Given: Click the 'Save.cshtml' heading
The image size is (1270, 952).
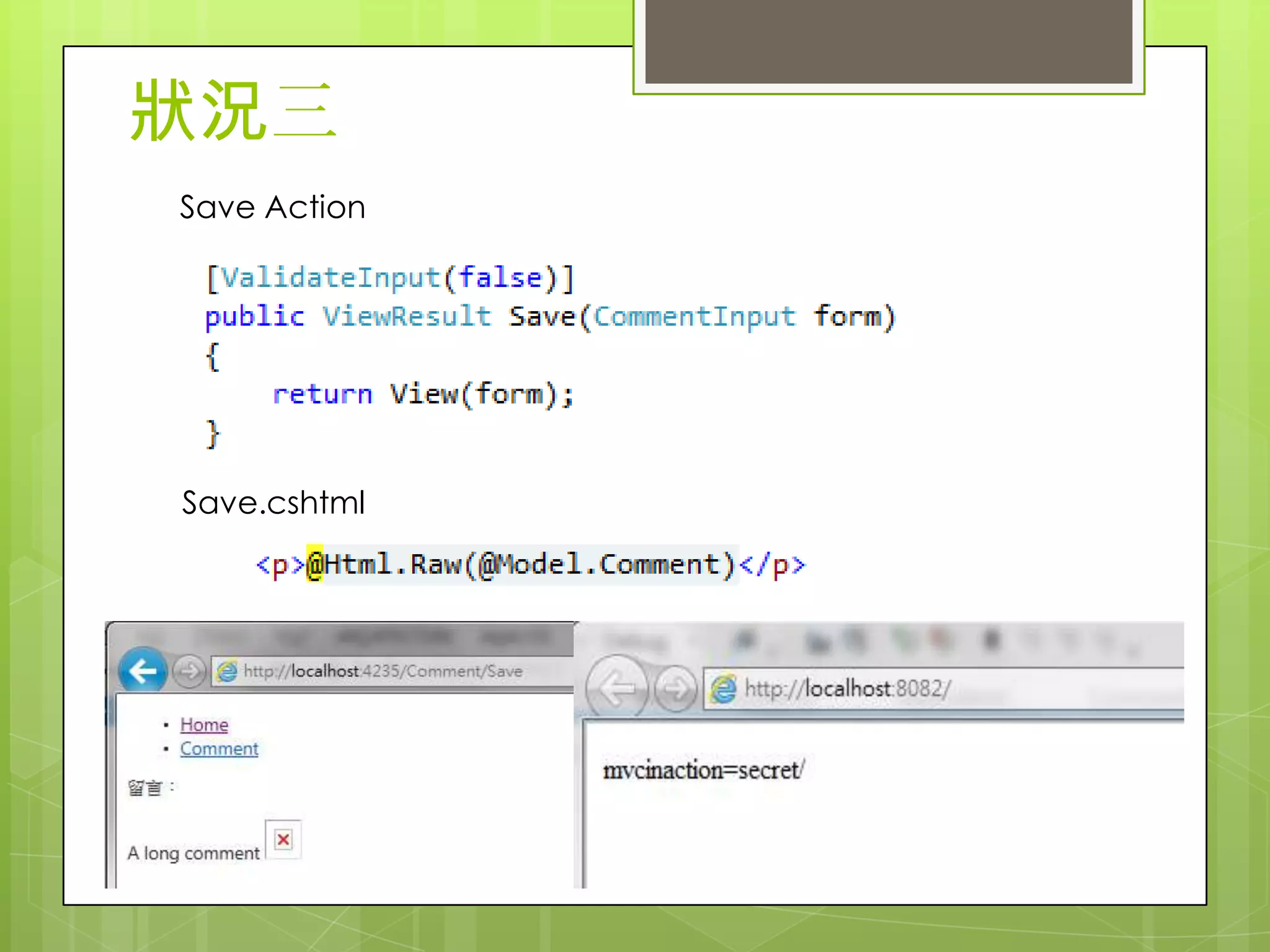Looking at the screenshot, I should [273, 502].
